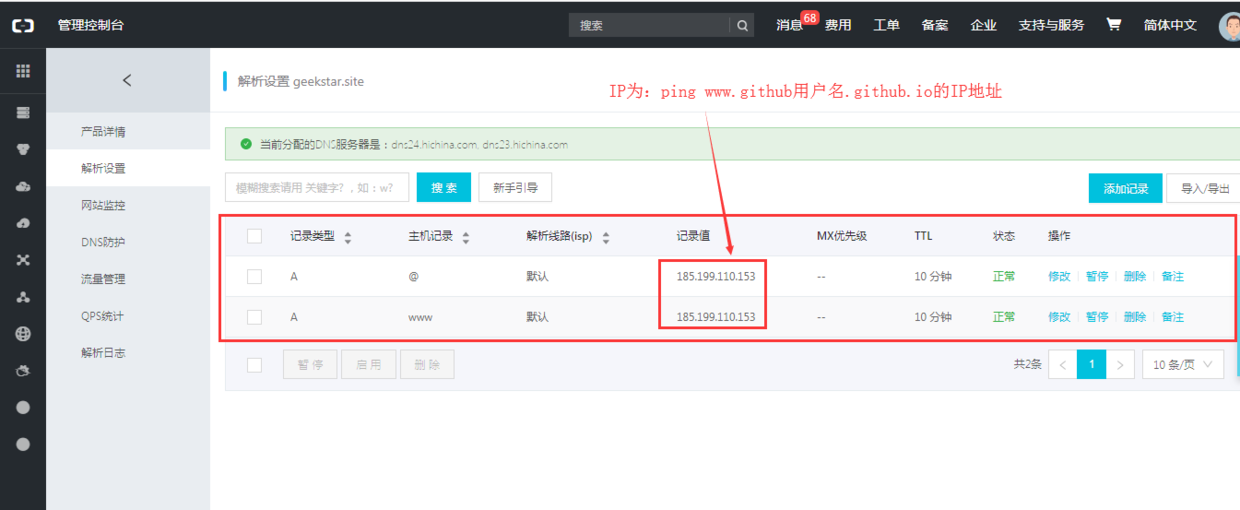The image size is (1240, 510).
Task: Select 解析设置 in side menu
Action: (128, 169)
